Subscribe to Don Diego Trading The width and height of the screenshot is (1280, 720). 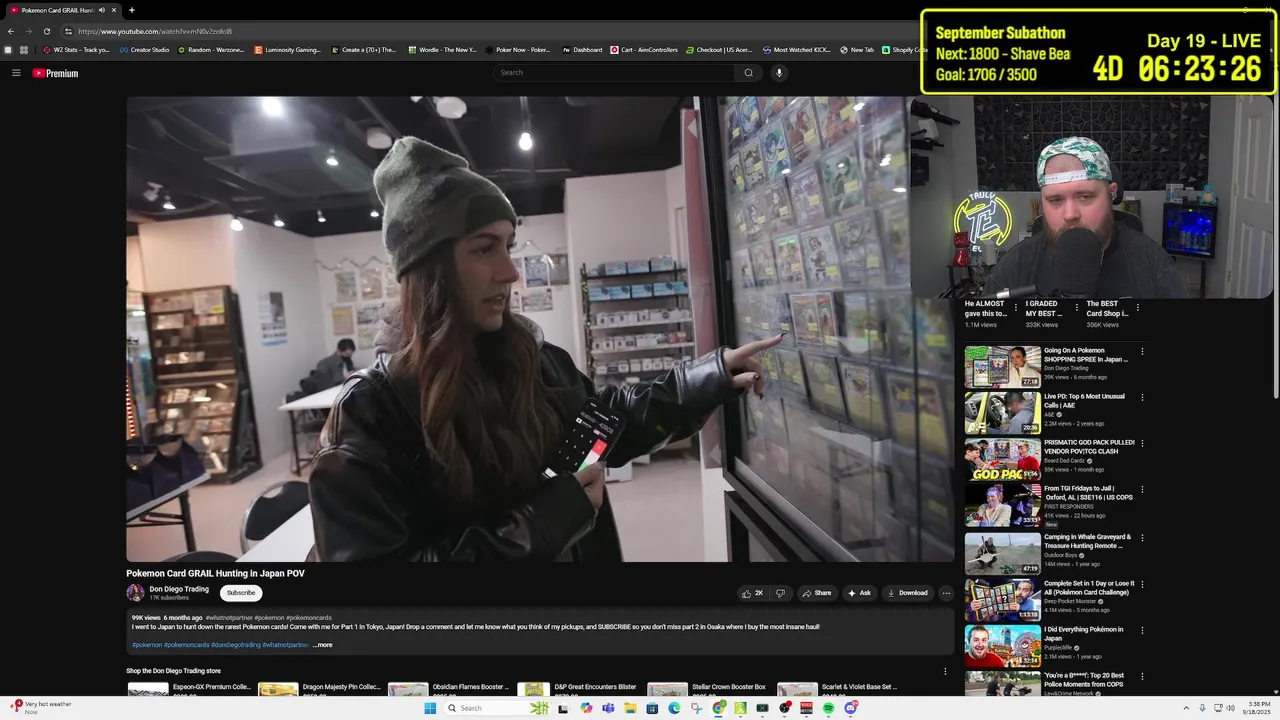click(x=241, y=593)
